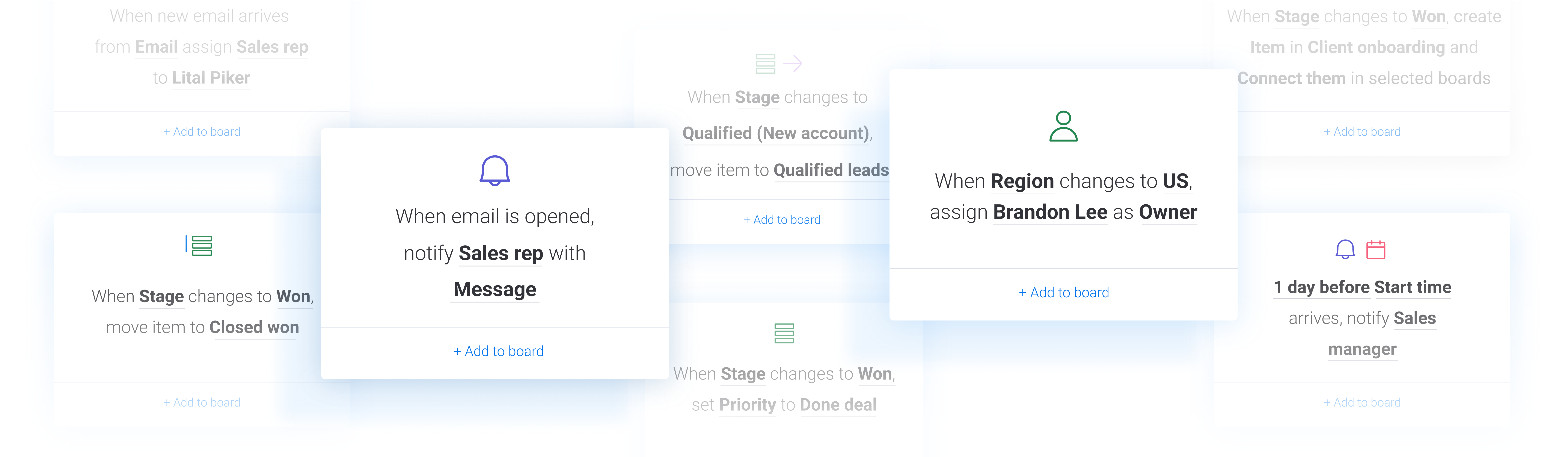Click the green rows icon above Priority recipe
The image size is (1568, 457).
784,333
